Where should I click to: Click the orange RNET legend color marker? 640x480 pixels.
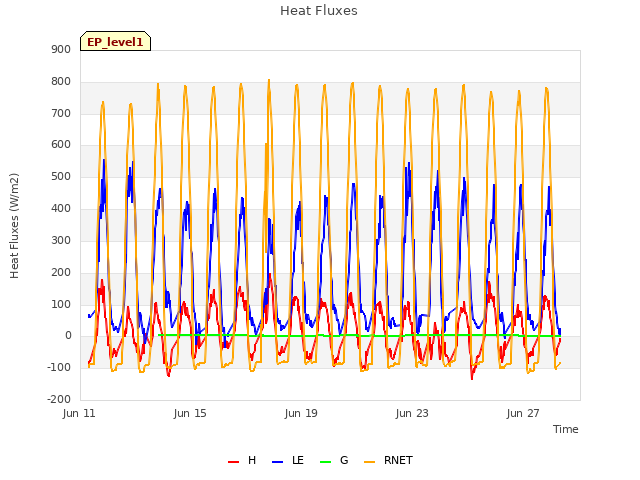tap(369, 462)
